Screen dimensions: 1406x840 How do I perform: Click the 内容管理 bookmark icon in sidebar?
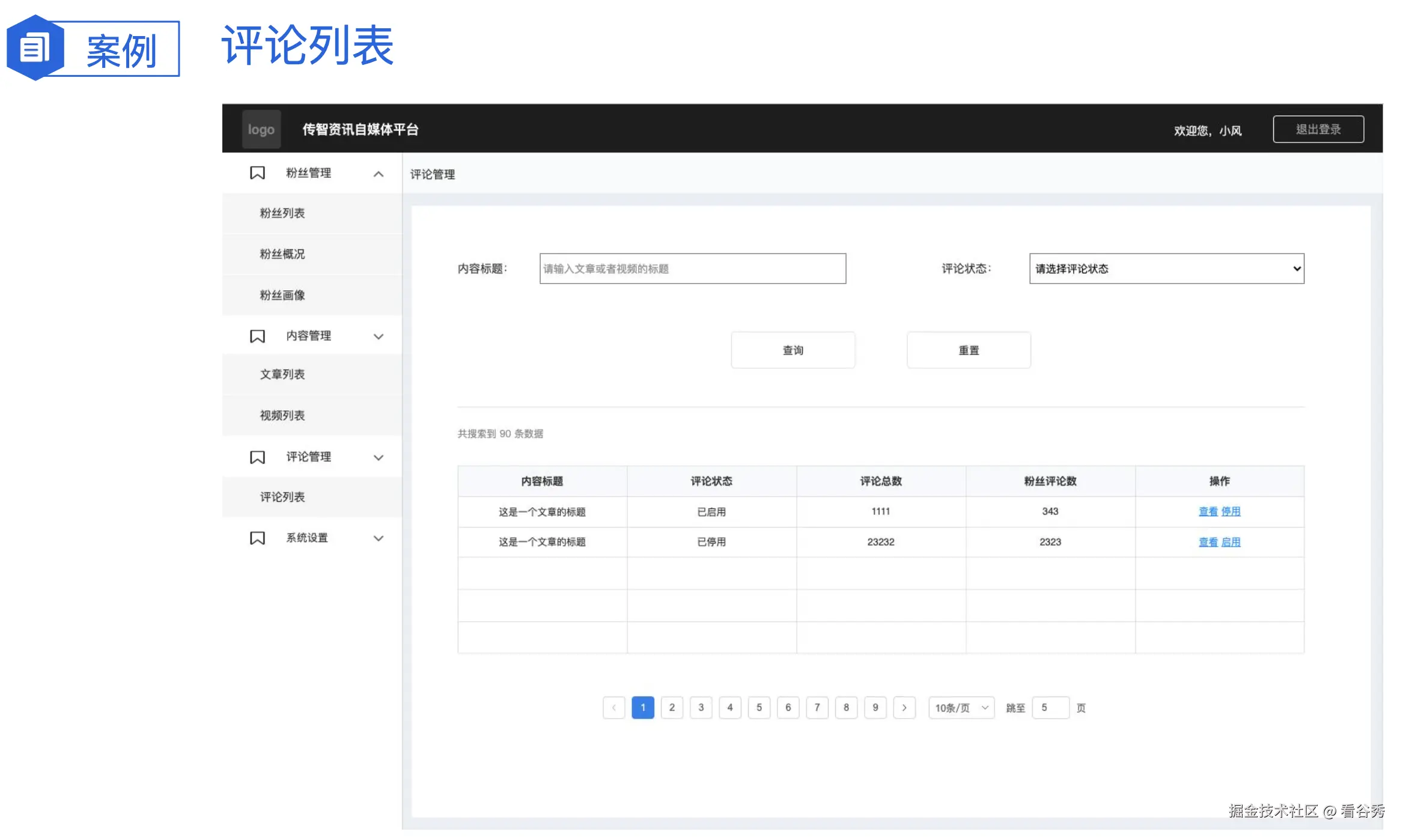[x=257, y=336]
